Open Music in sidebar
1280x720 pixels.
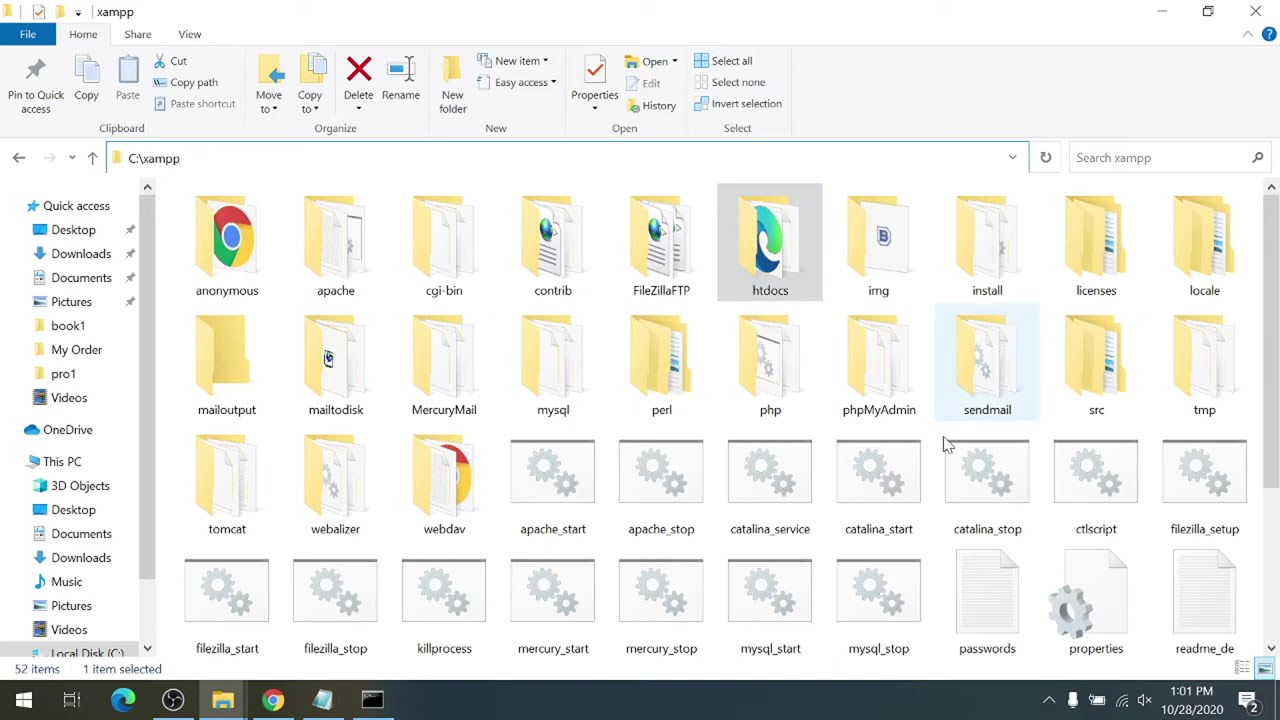tap(66, 582)
